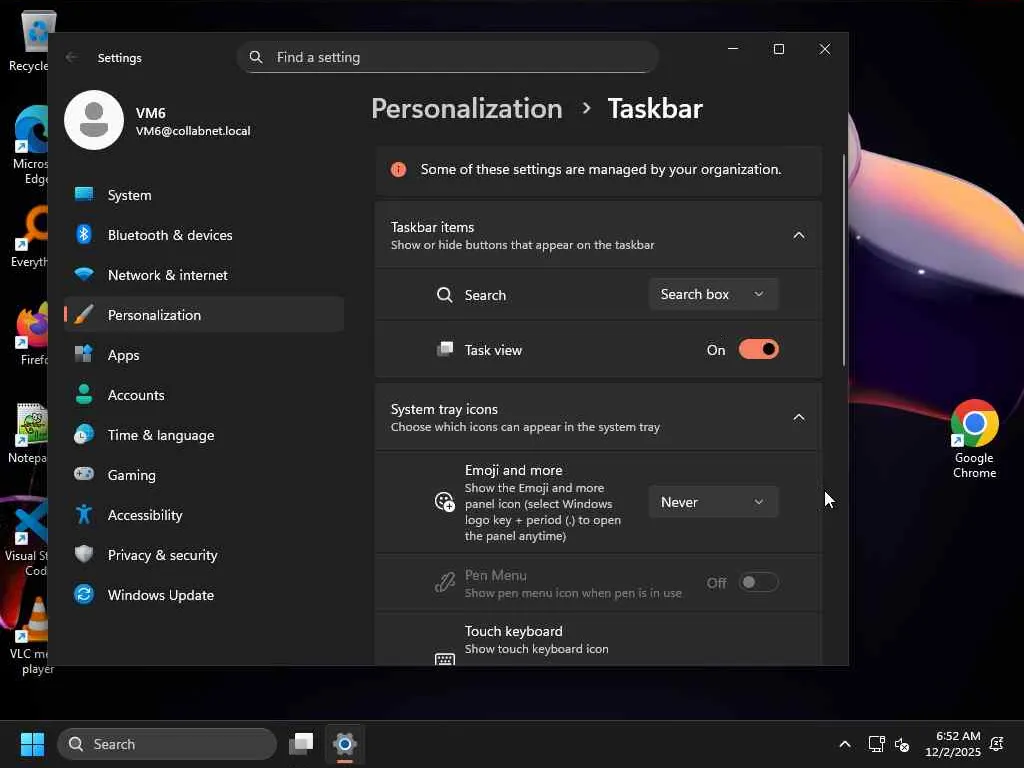Open the clock showing 6:52 AM
The width and height of the screenshot is (1024, 768).
pos(953,744)
